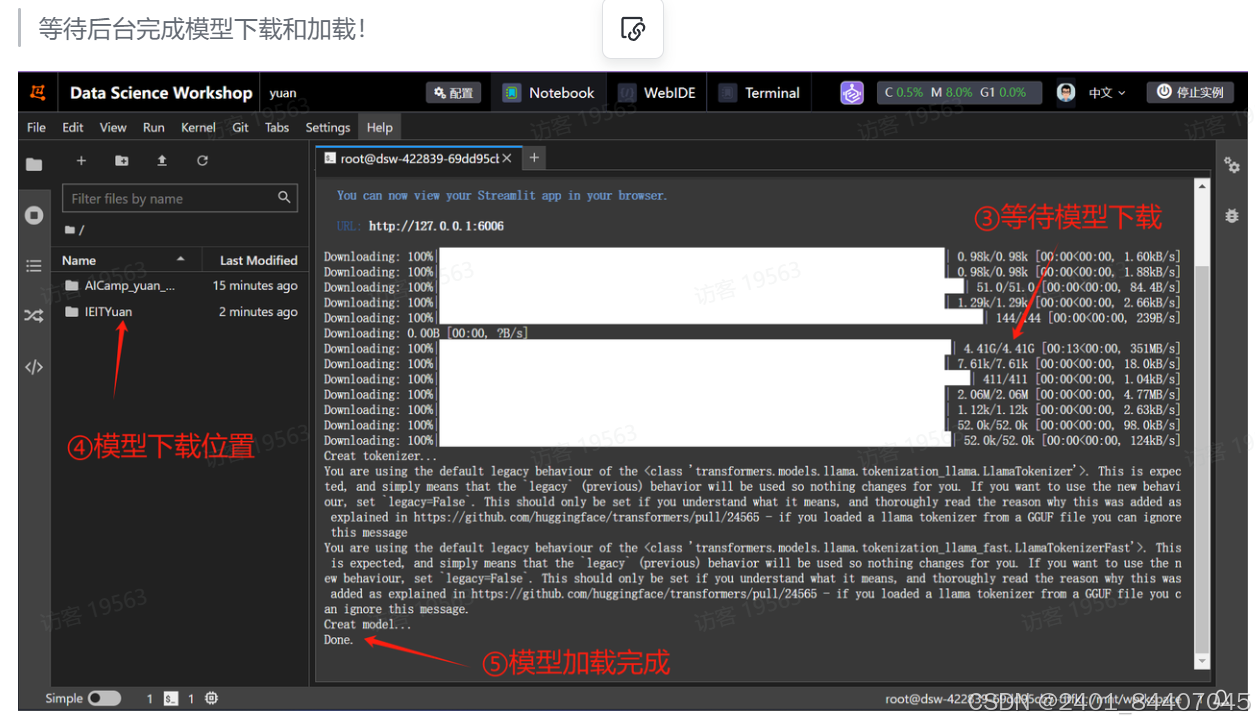This screenshot has width=1255, height=724.
Task: Open the Kernel menu
Action: point(198,127)
